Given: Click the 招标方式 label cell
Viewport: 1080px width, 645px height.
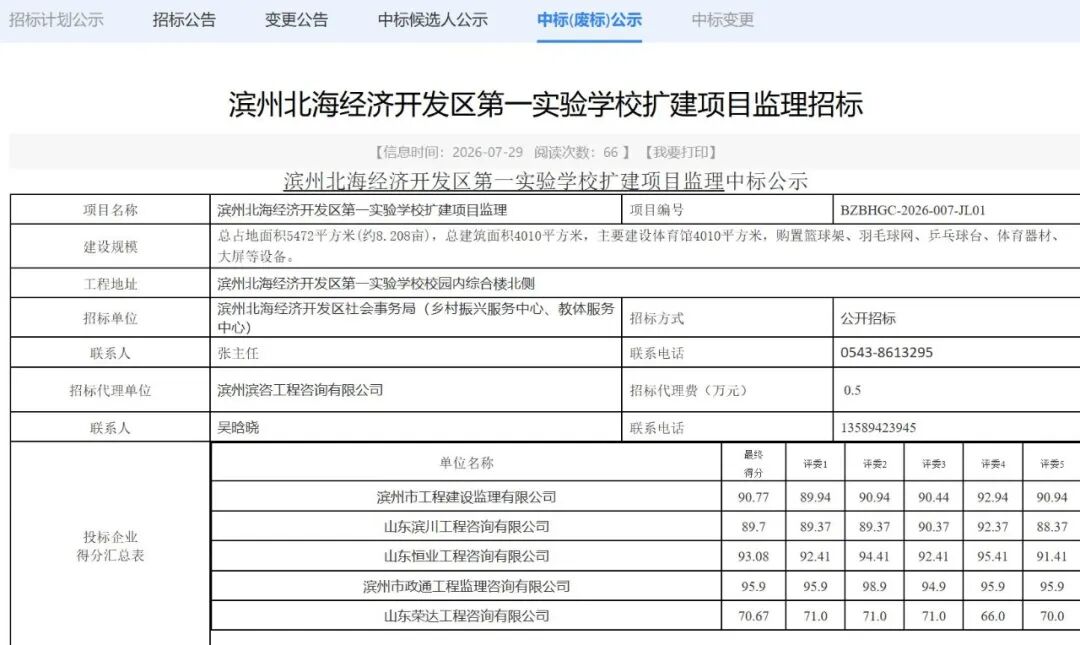Looking at the screenshot, I should (x=727, y=318).
